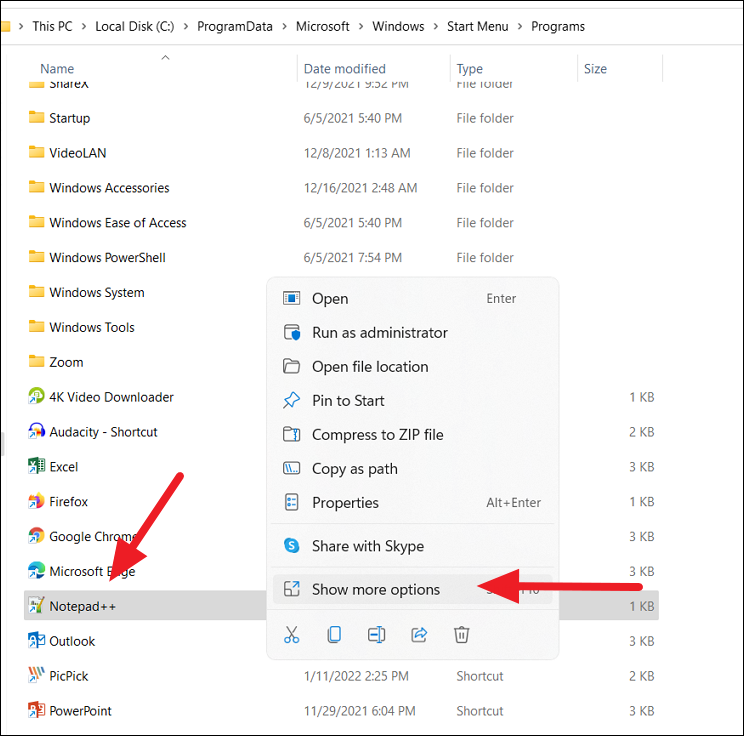Go to Windows in the breadcrumb path
The image size is (744, 736).
pos(398,27)
